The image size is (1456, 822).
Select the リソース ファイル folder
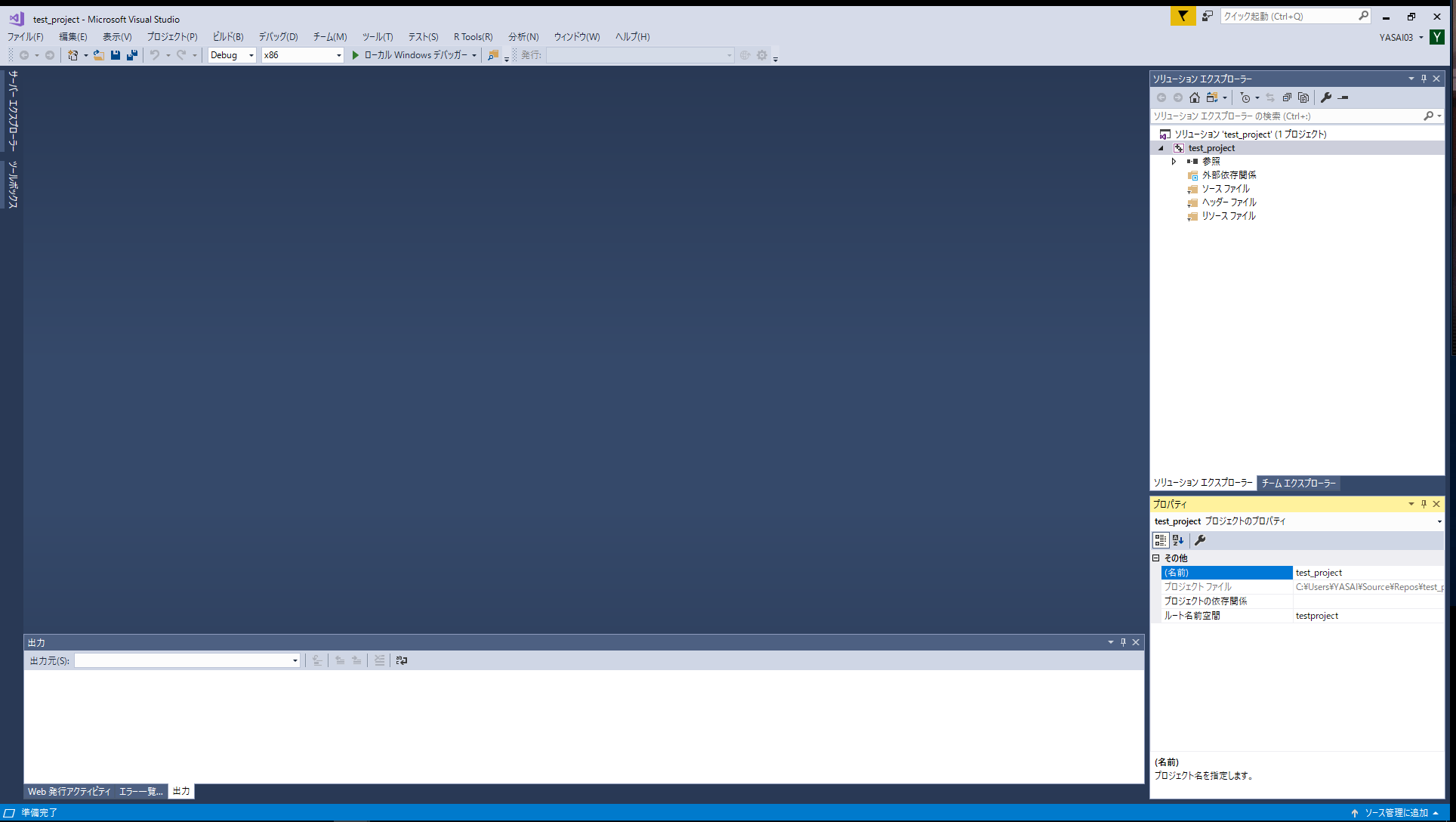[x=1229, y=216]
